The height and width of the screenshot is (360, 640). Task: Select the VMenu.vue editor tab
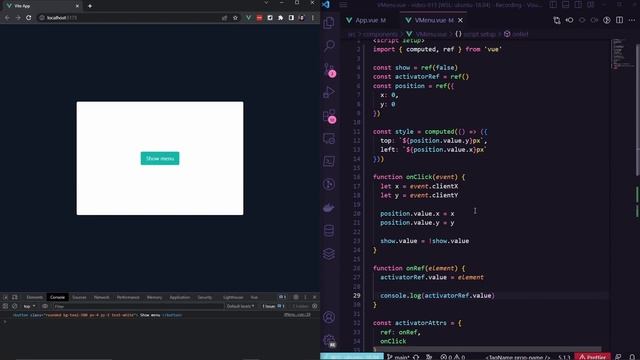(x=432, y=20)
